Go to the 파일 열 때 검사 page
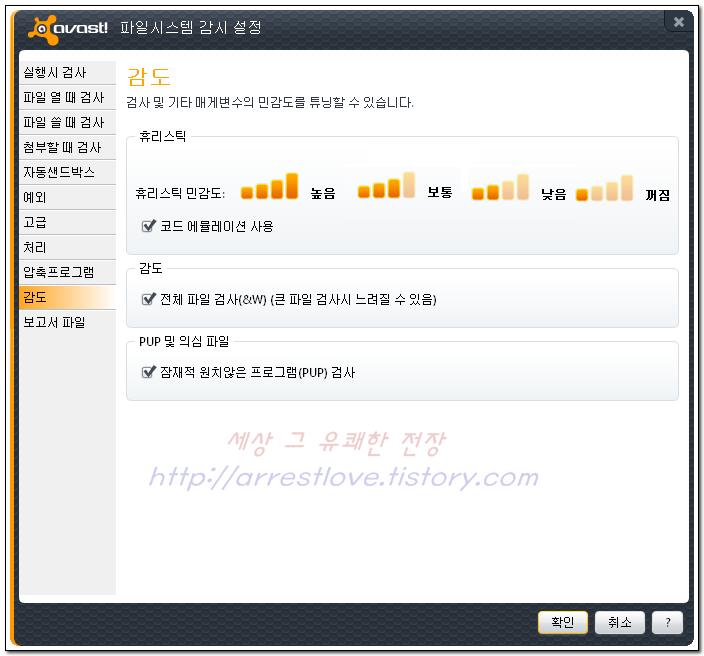 [67, 97]
